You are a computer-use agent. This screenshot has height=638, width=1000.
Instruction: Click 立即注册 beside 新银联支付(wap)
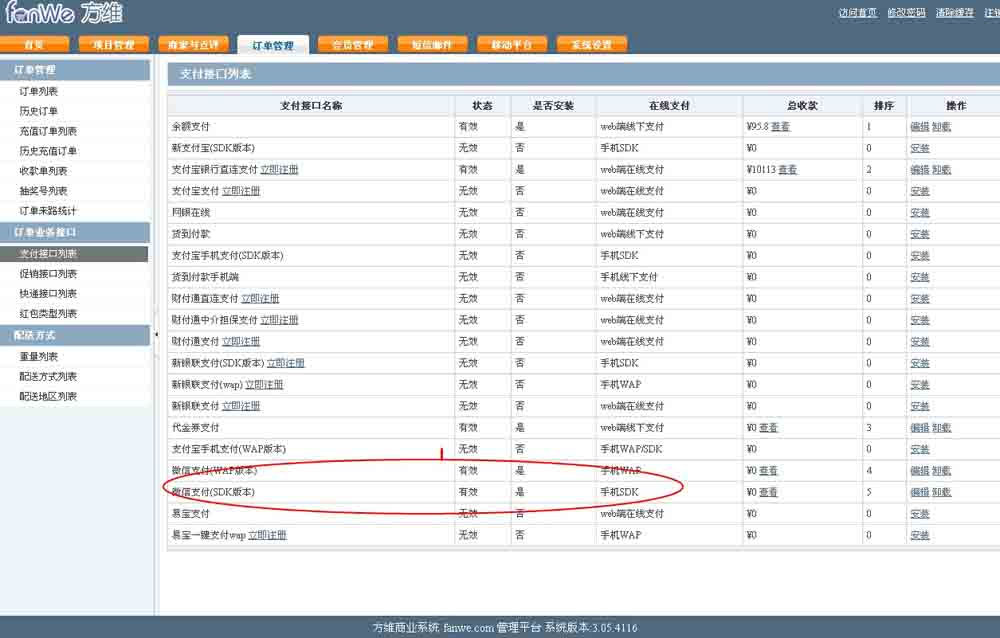click(x=264, y=385)
